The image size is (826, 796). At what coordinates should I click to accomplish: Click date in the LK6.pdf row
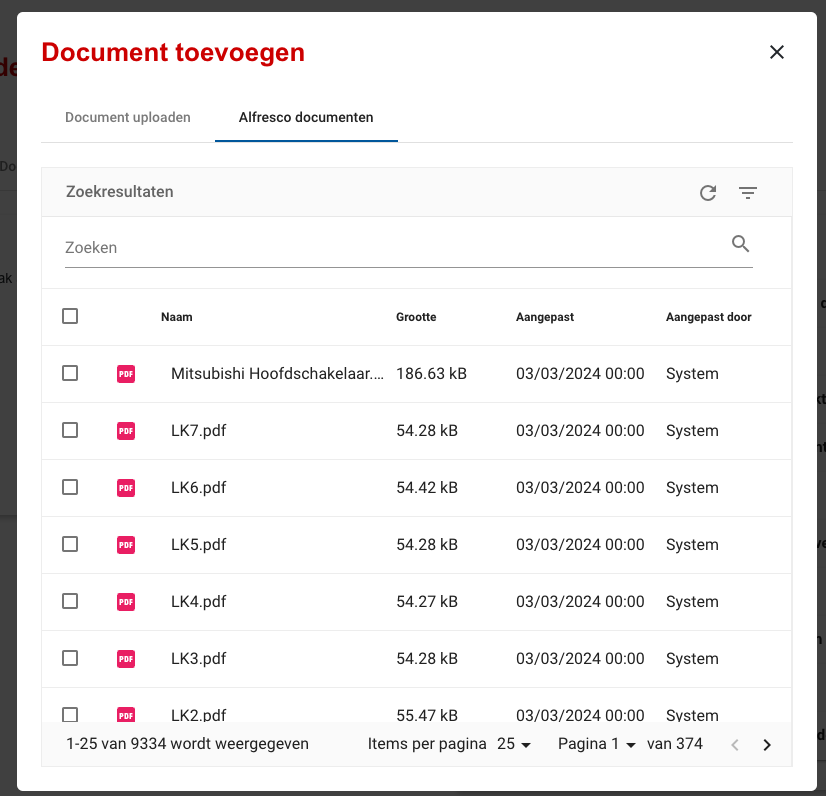[580, 487]
